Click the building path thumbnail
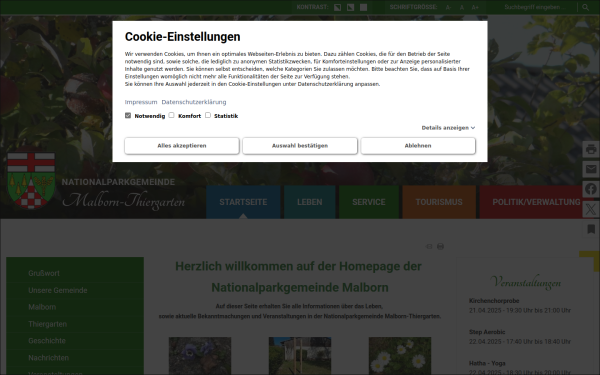Screen dimensions: 600x375 coord(300,356)
